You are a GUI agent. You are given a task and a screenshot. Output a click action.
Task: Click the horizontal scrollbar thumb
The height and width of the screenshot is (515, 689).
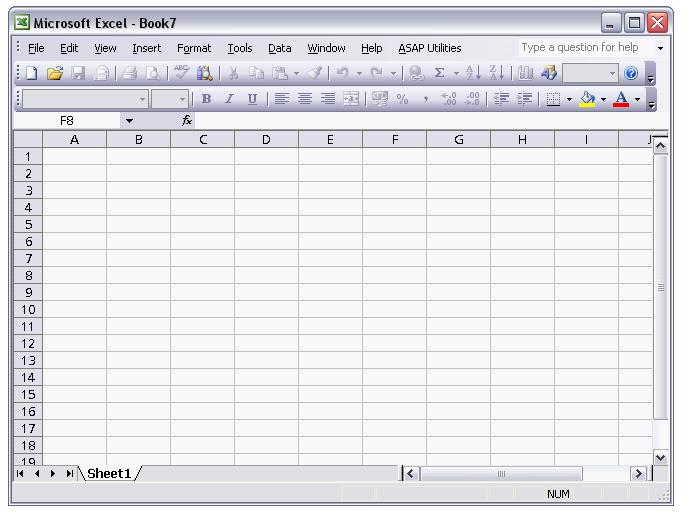coord(501,474)
